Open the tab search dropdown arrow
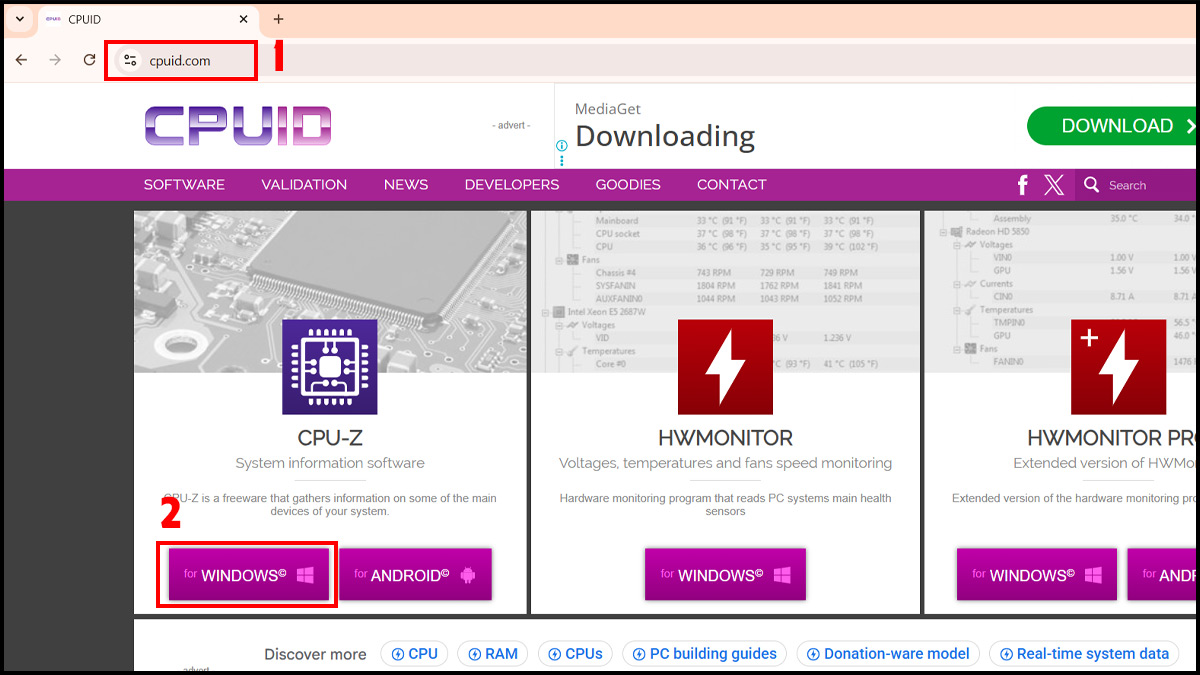The width and height of the screenshot is (1200, 675). [19, 19]
